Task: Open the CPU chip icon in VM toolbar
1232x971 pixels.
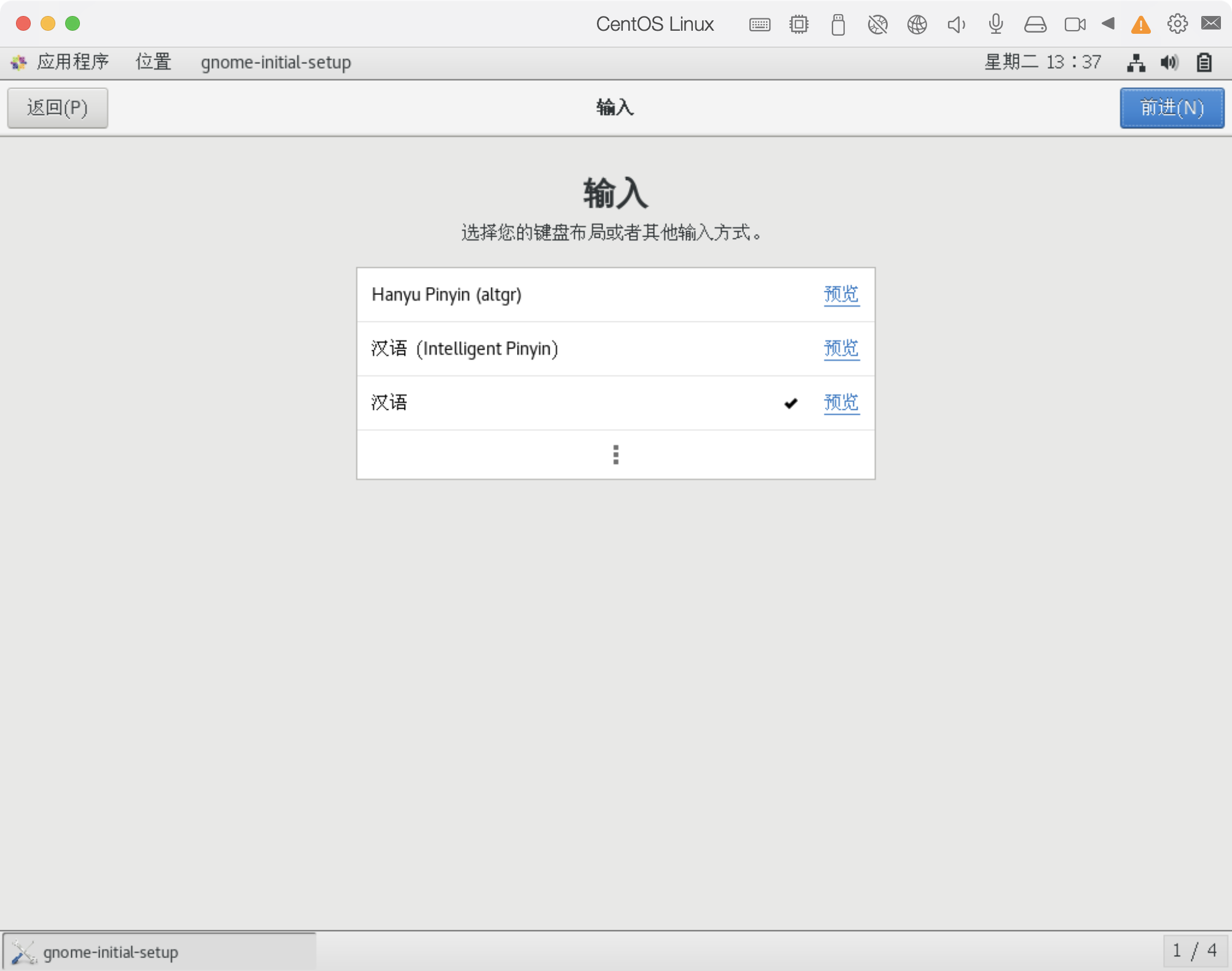Action: pos(799,25)
